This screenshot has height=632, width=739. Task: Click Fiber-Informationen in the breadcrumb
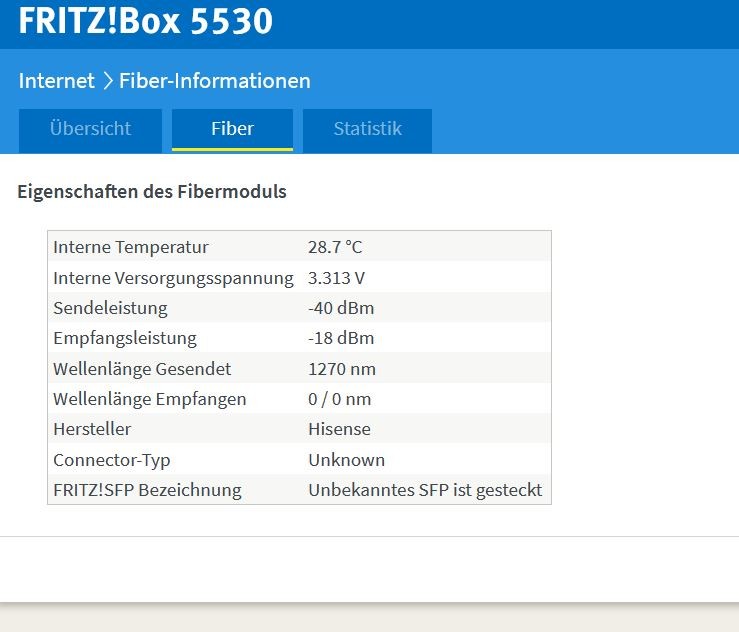[x=214, y=81]
